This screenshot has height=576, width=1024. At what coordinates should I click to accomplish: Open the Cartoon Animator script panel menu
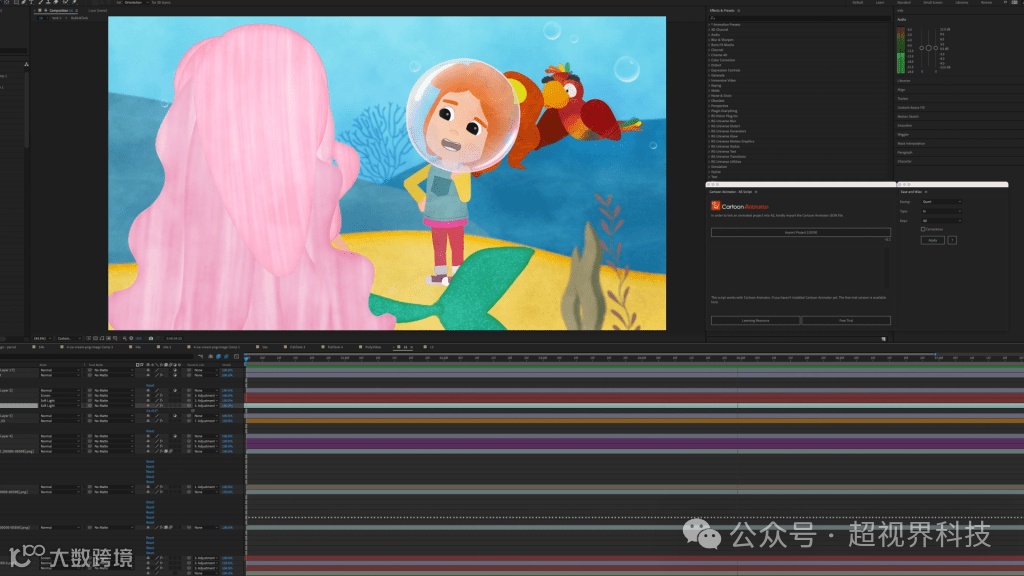click(756, 192)
